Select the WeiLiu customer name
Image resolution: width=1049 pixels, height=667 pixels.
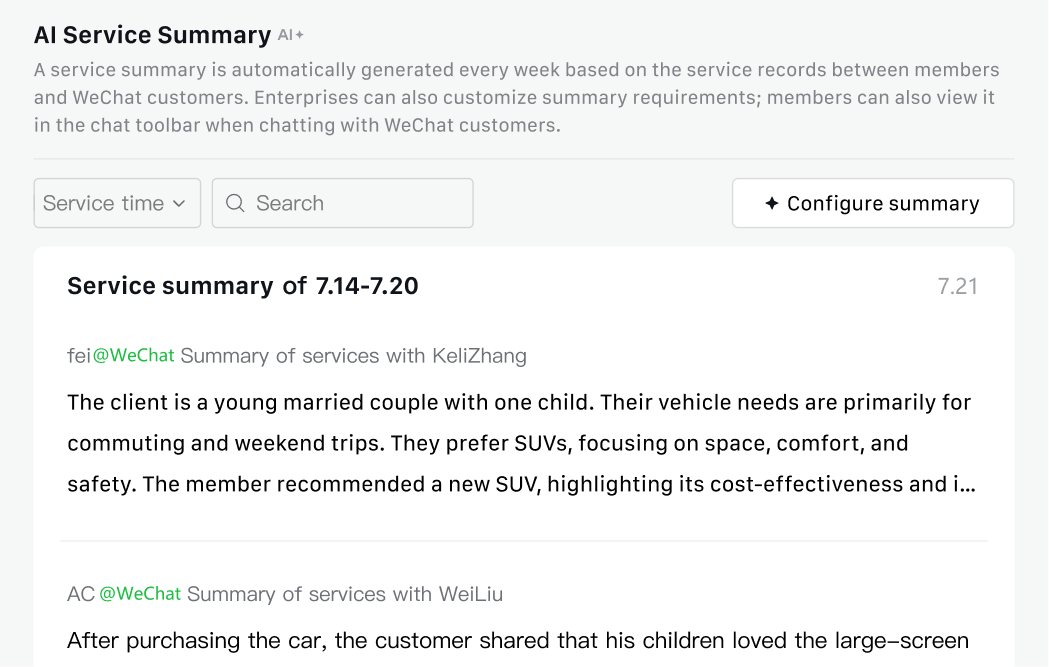click(x=471, y=594)
